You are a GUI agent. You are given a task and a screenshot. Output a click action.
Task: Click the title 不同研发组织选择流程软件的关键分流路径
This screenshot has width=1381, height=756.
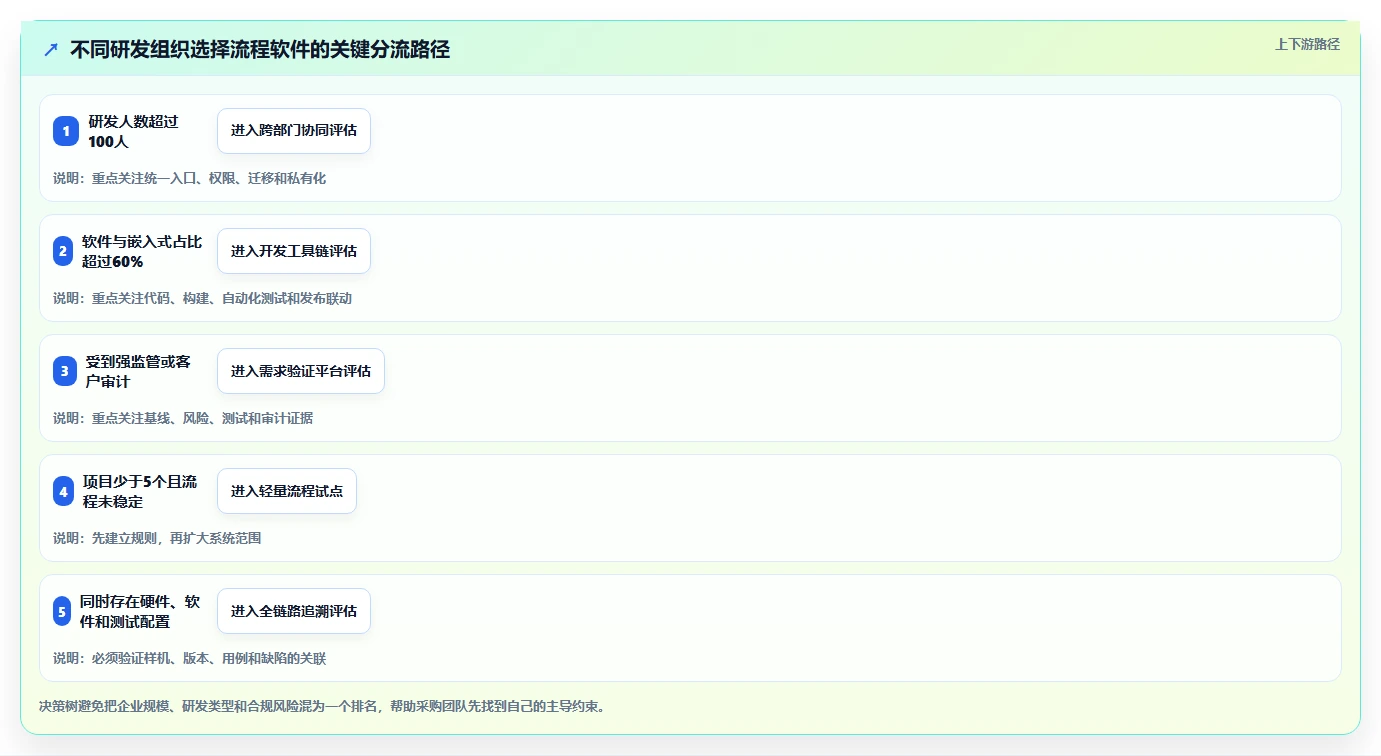pyautogui.click(x=260, y=50)
